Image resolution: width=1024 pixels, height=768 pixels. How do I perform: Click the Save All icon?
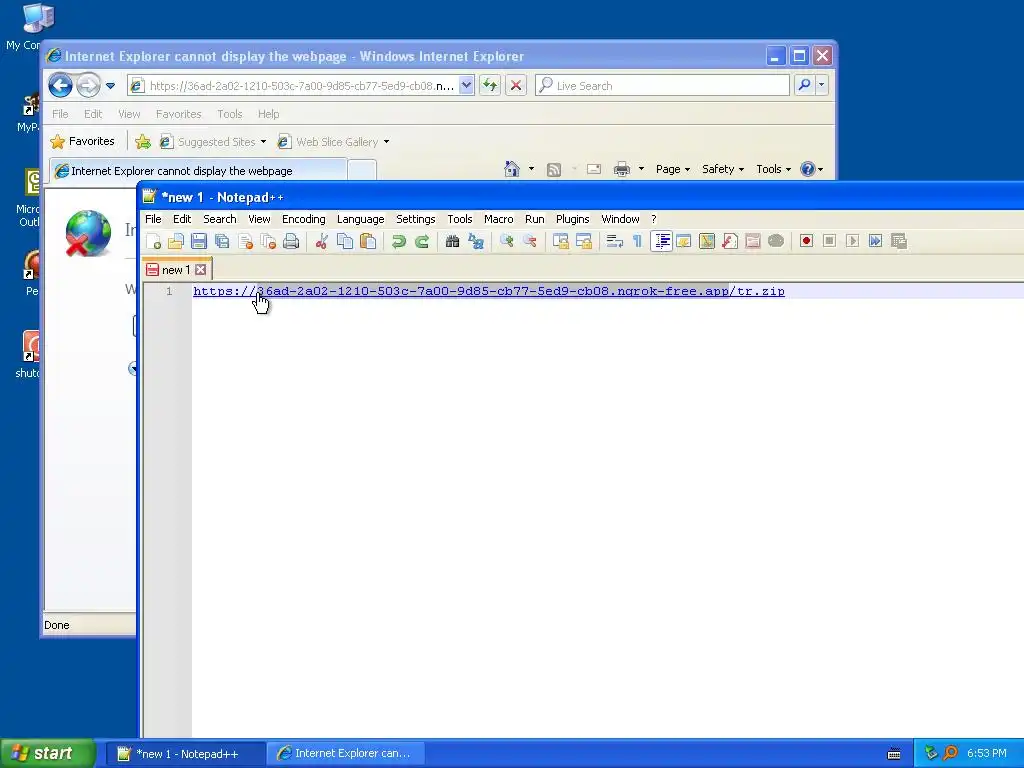point(222,242)
